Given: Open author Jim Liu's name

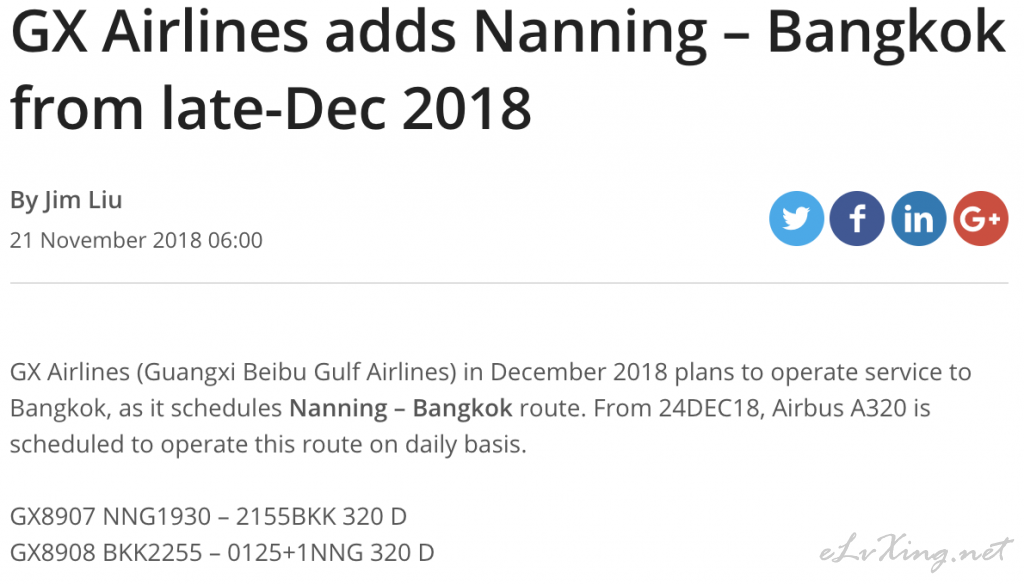Looking at the screenshot, I should (83, 200).
